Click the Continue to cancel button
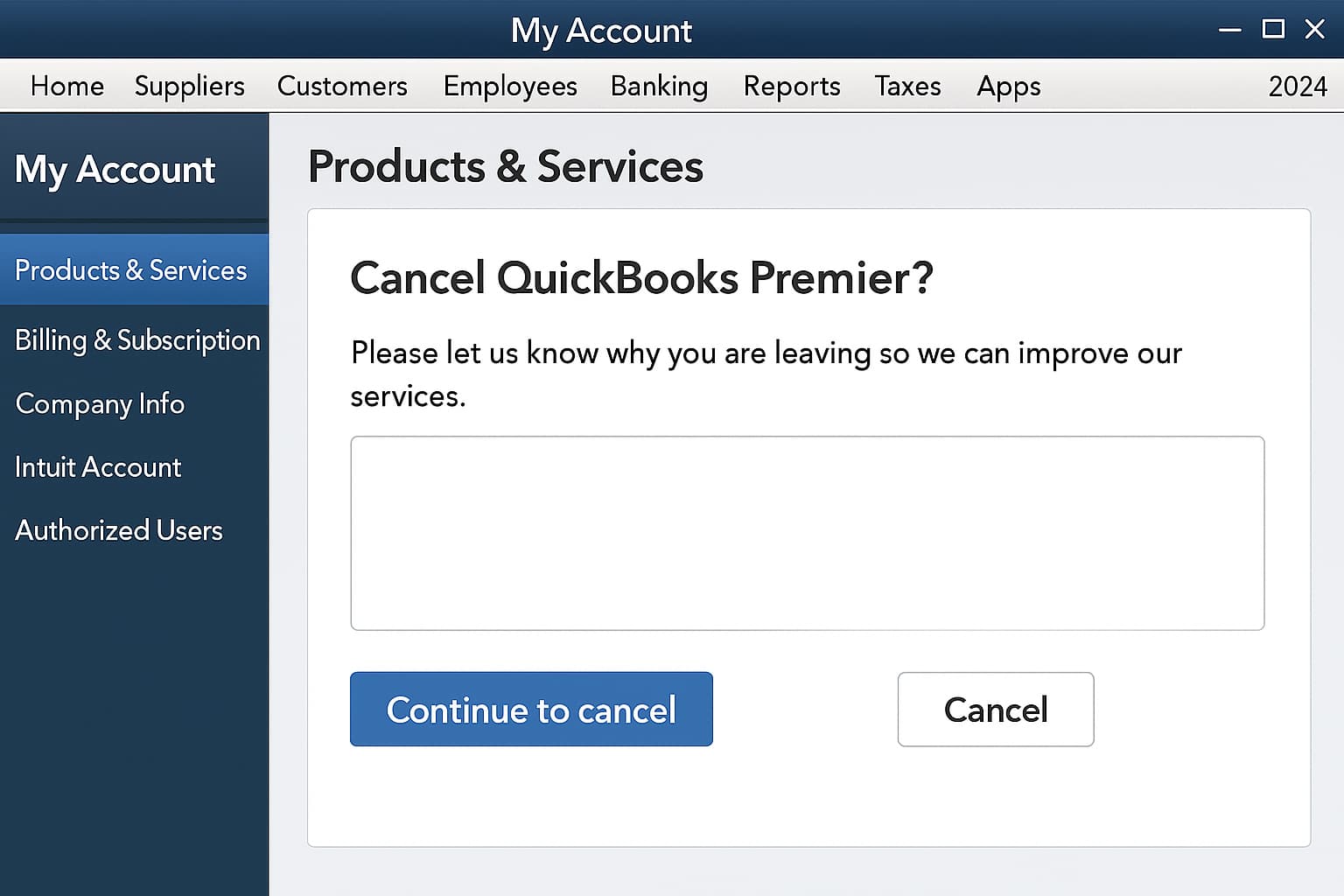The image size is (1344, 896). pos(531,709)
